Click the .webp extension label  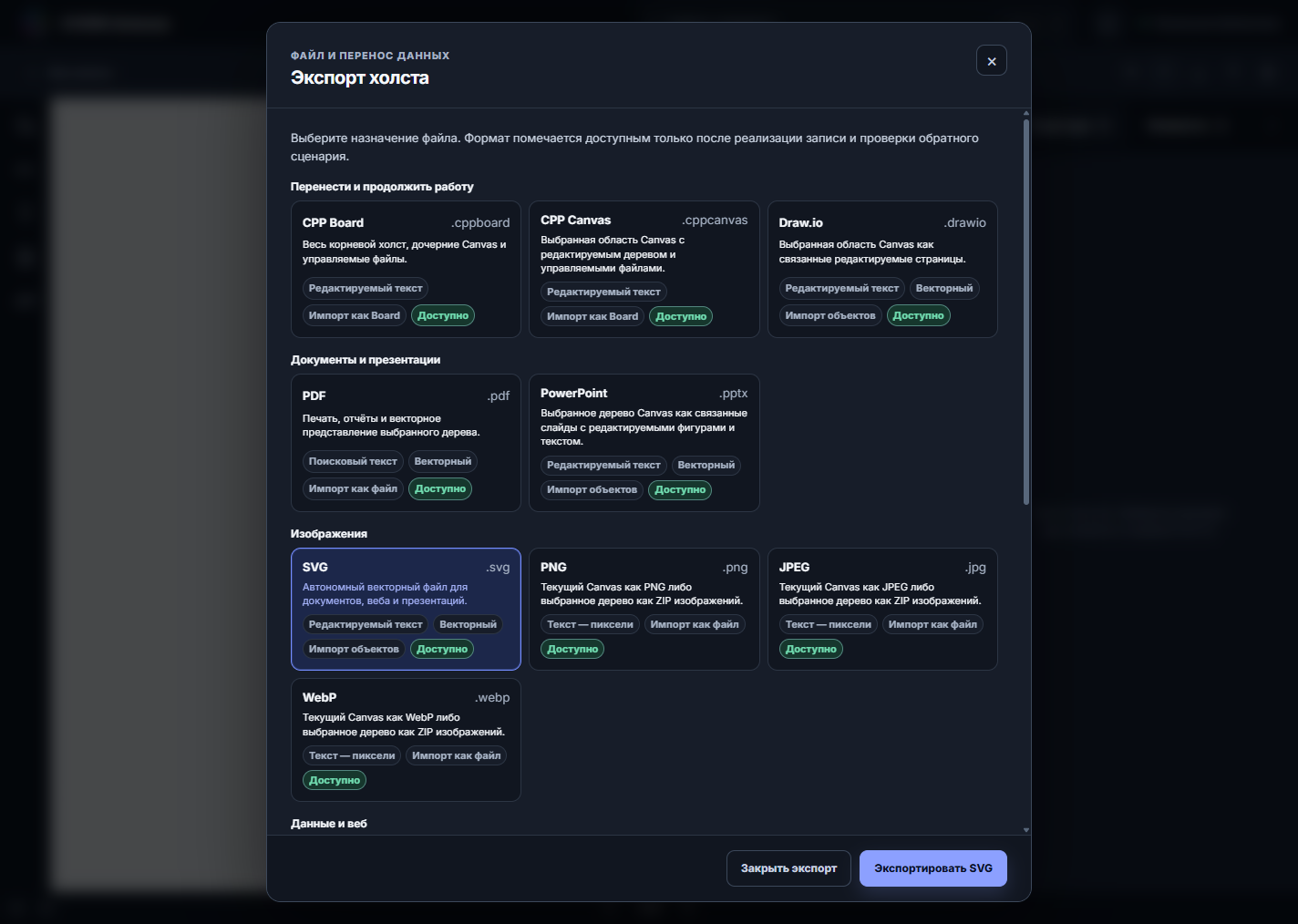click(x=492, y=698)
